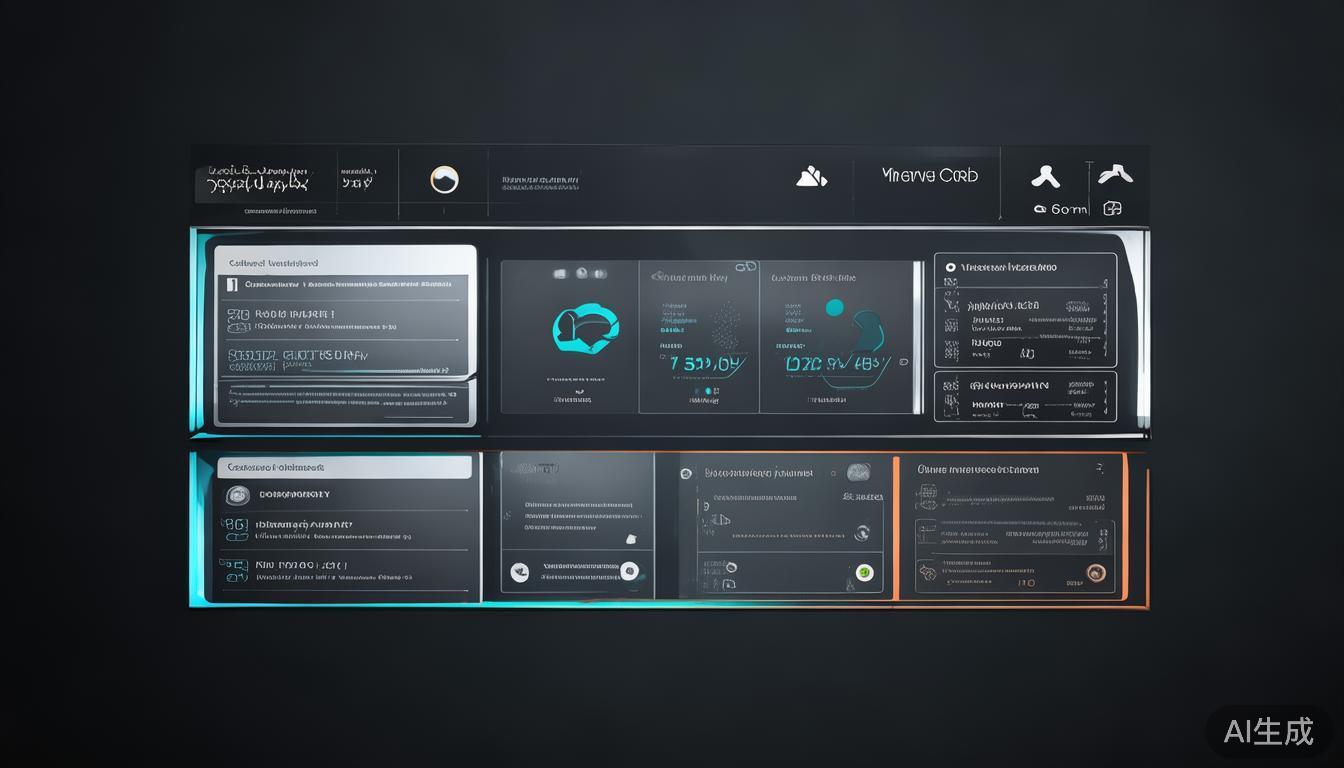Click the round badge icon in lower-left panel

click(x=237, y=495)
